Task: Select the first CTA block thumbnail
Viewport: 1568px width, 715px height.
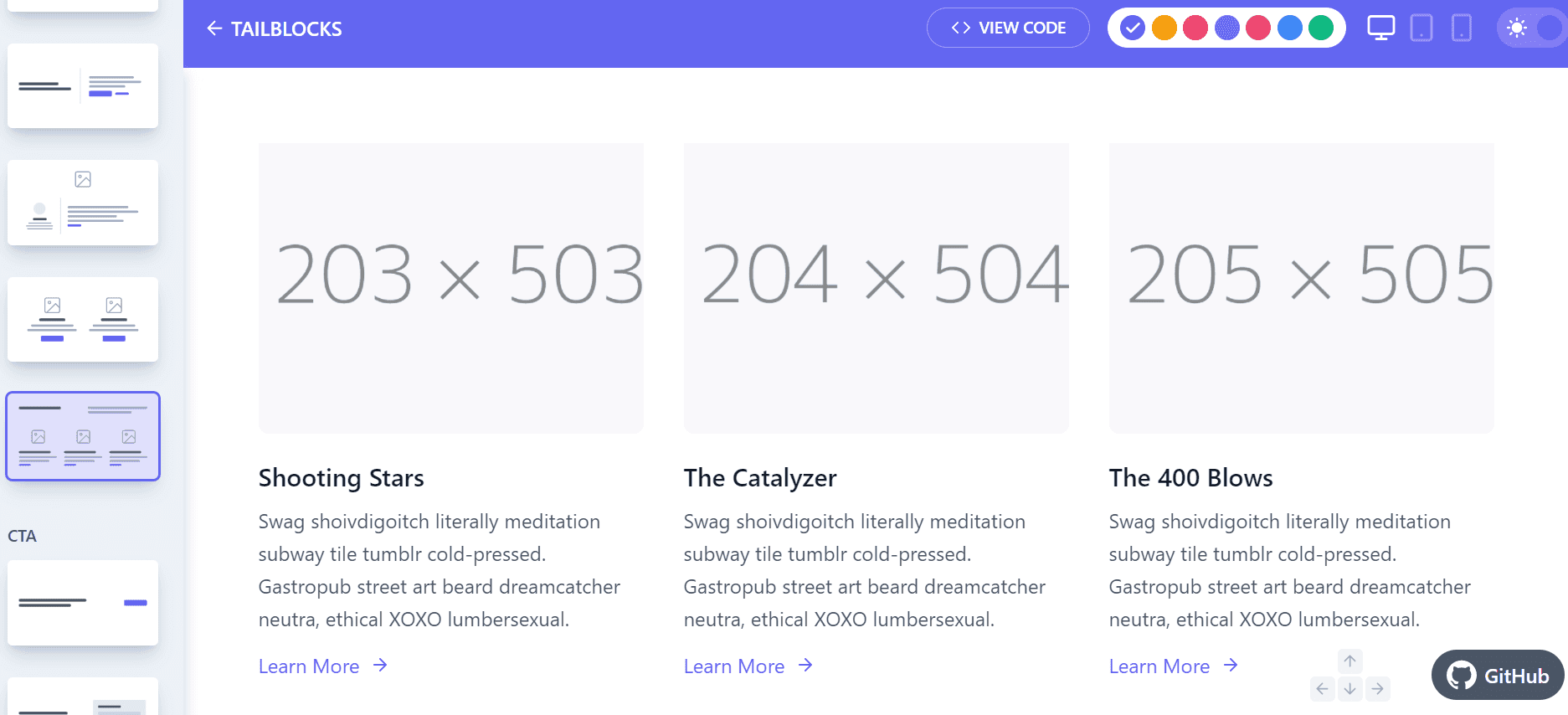Action: click(83, 603)
